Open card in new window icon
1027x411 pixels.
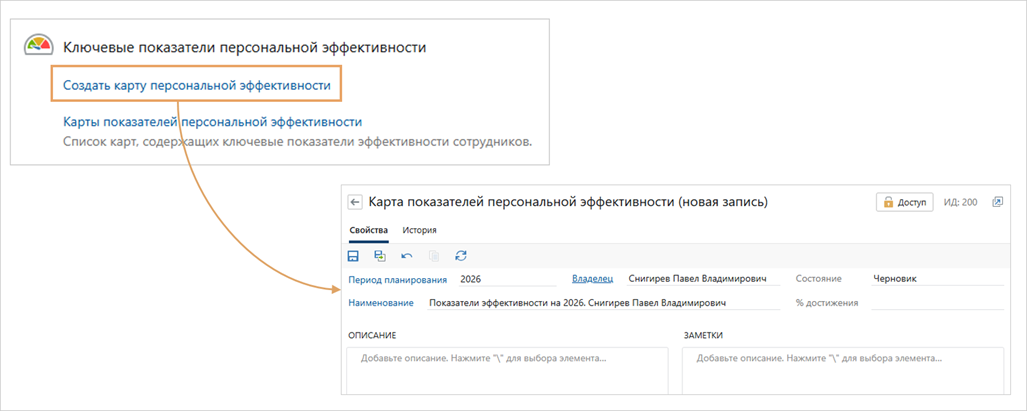pos(997,202)
